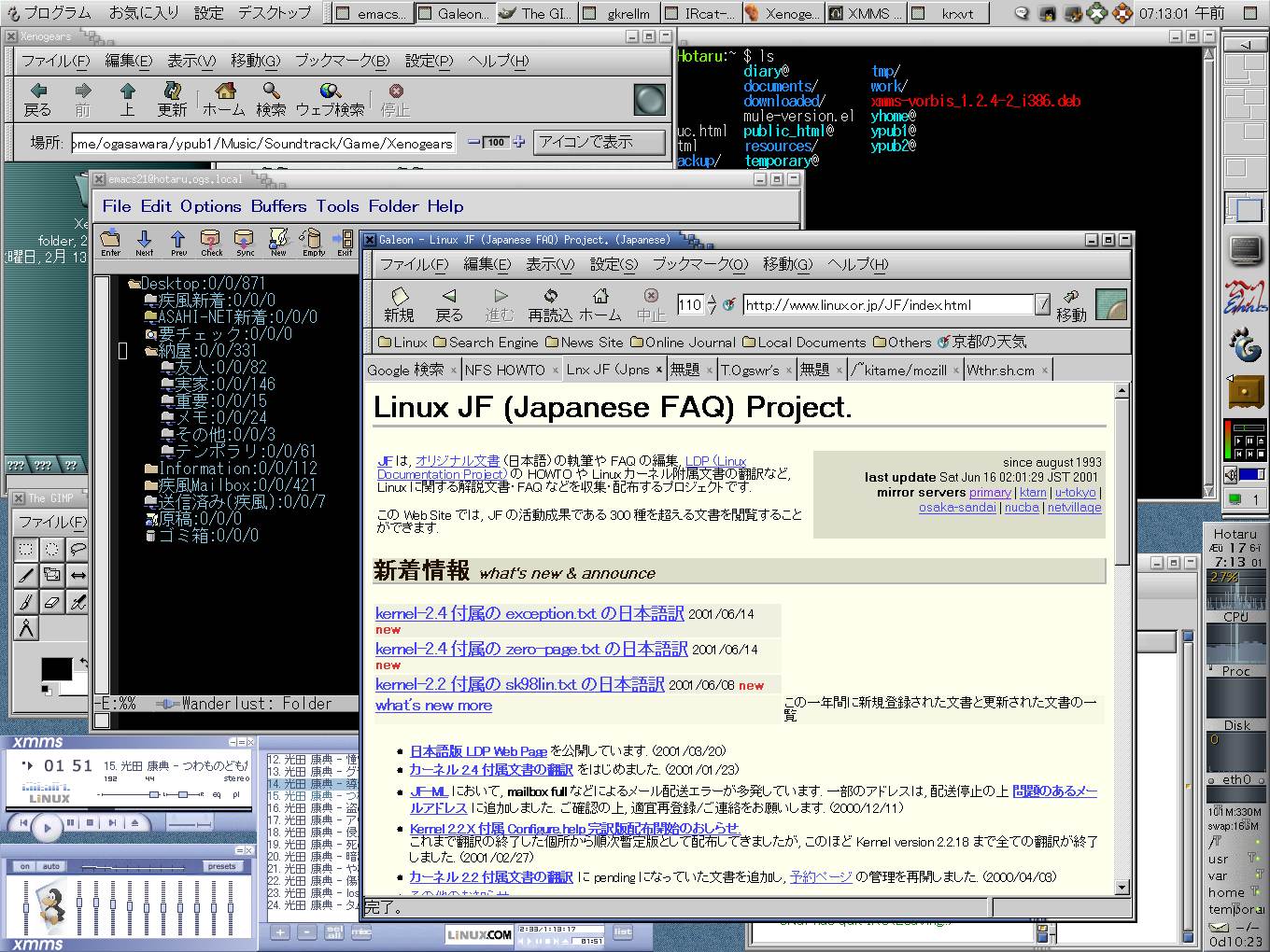Reload the Nautilus folder view (更新)
Viewport: 1270px width, 952px height.
click(172, 99)
